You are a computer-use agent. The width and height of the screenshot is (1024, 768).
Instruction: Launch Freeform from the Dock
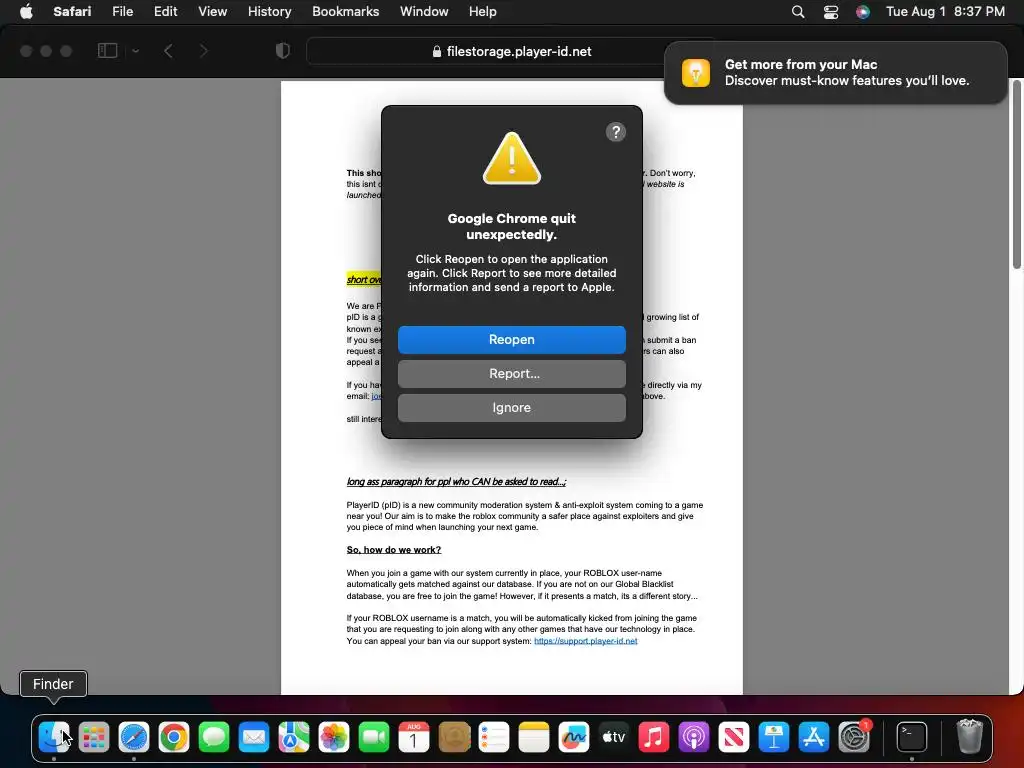pos(574,737)
